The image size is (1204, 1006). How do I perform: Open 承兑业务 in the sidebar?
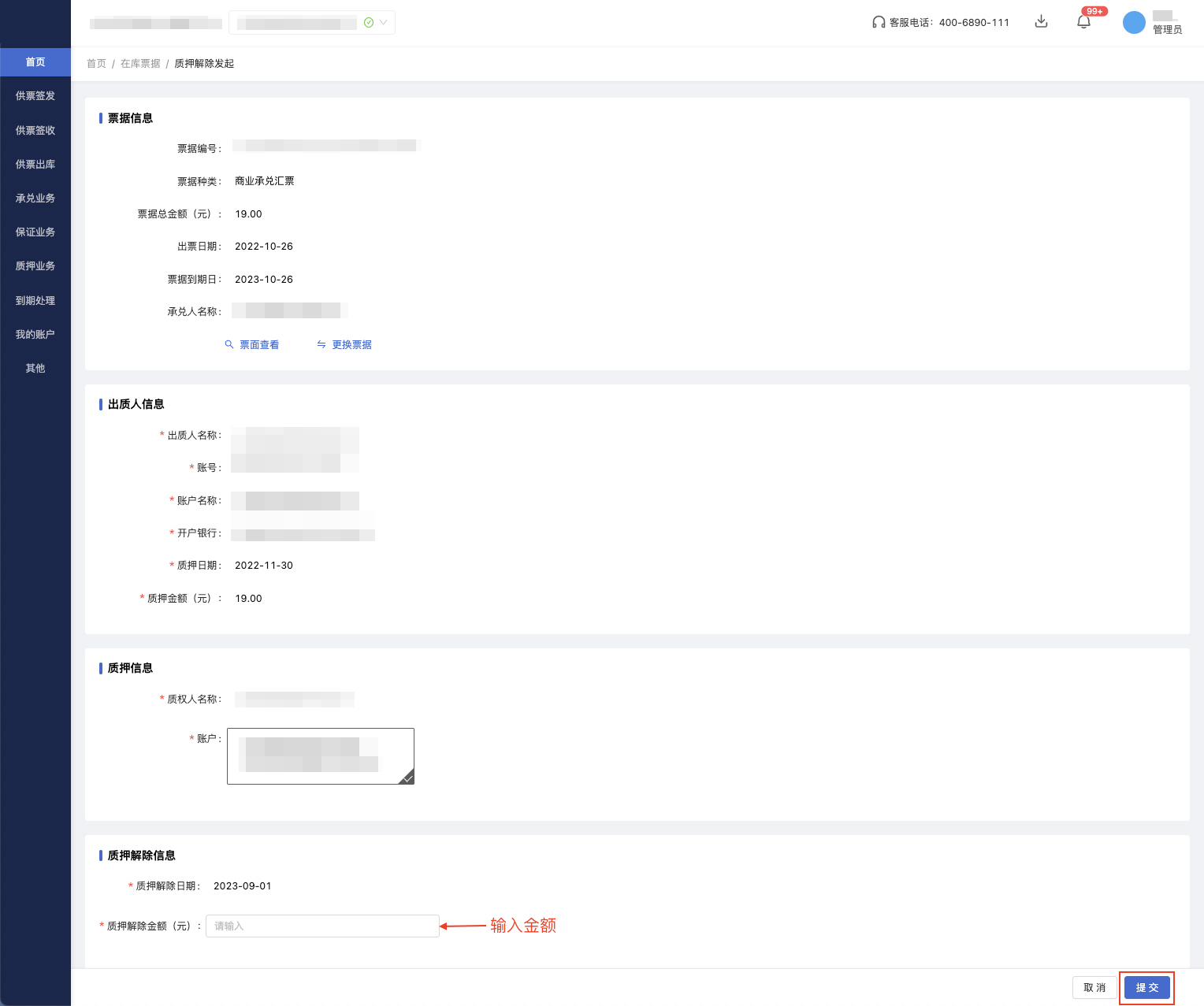point(35,199)
